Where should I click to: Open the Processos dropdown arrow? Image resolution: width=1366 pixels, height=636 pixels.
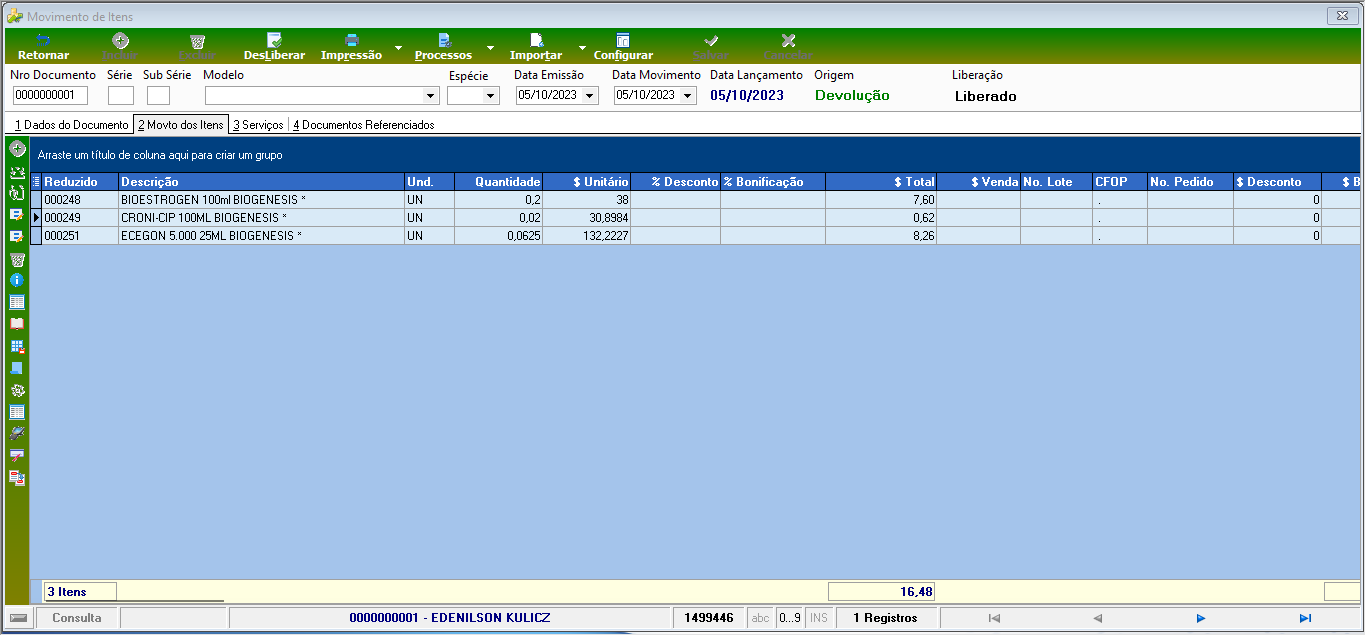coord(490,48)
